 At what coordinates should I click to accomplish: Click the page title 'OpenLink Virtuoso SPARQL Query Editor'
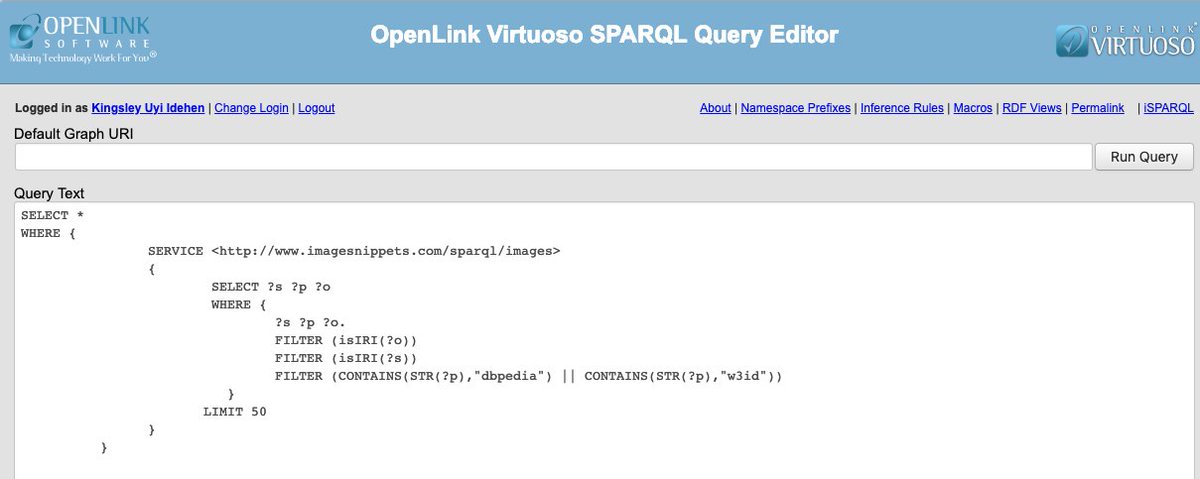tap(604, 35)
